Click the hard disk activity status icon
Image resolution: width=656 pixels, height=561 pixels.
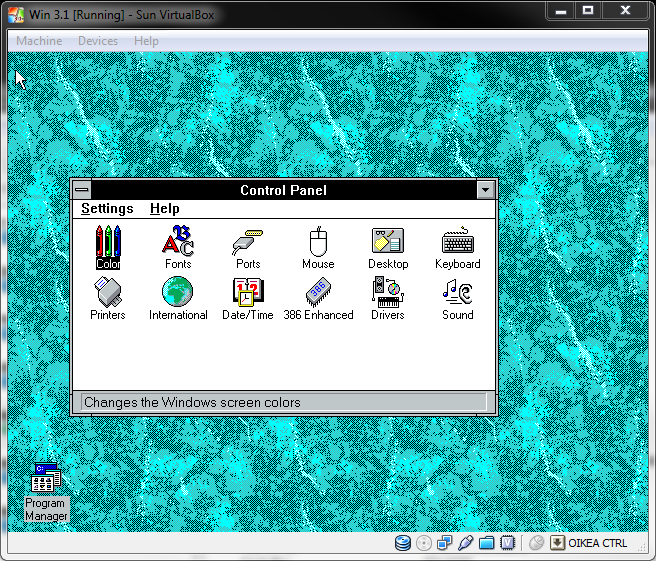coord(402,543)
